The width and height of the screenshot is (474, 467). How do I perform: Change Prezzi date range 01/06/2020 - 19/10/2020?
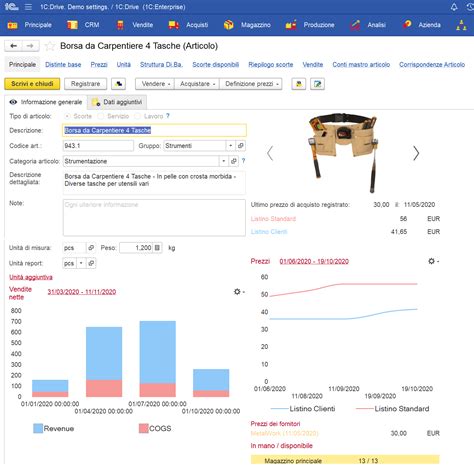[x=314, y=261]
